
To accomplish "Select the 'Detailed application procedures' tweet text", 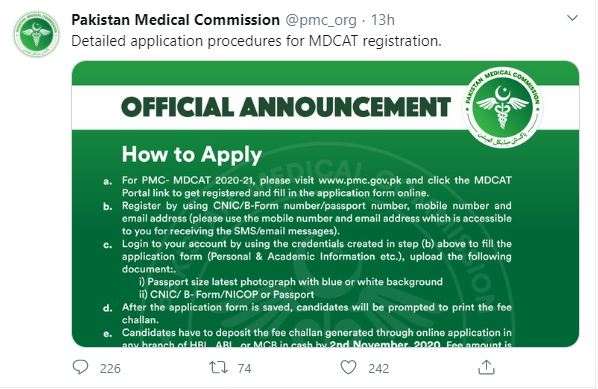I will coord(256,41).
